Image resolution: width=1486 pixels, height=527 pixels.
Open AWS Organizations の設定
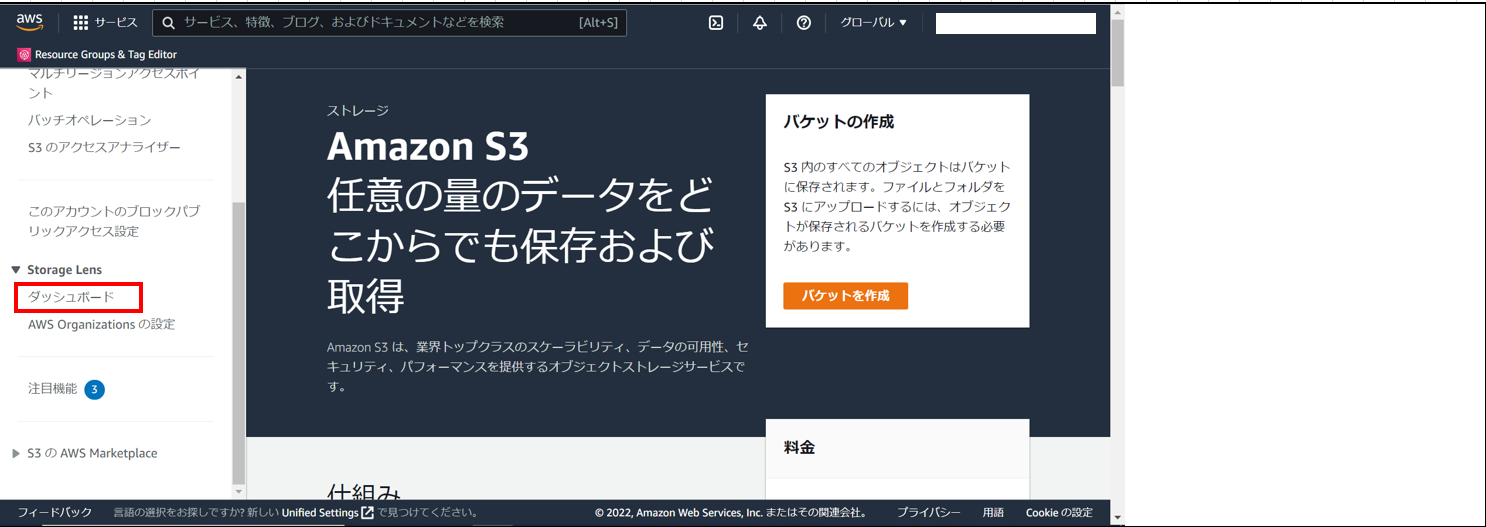coord(102,324)
